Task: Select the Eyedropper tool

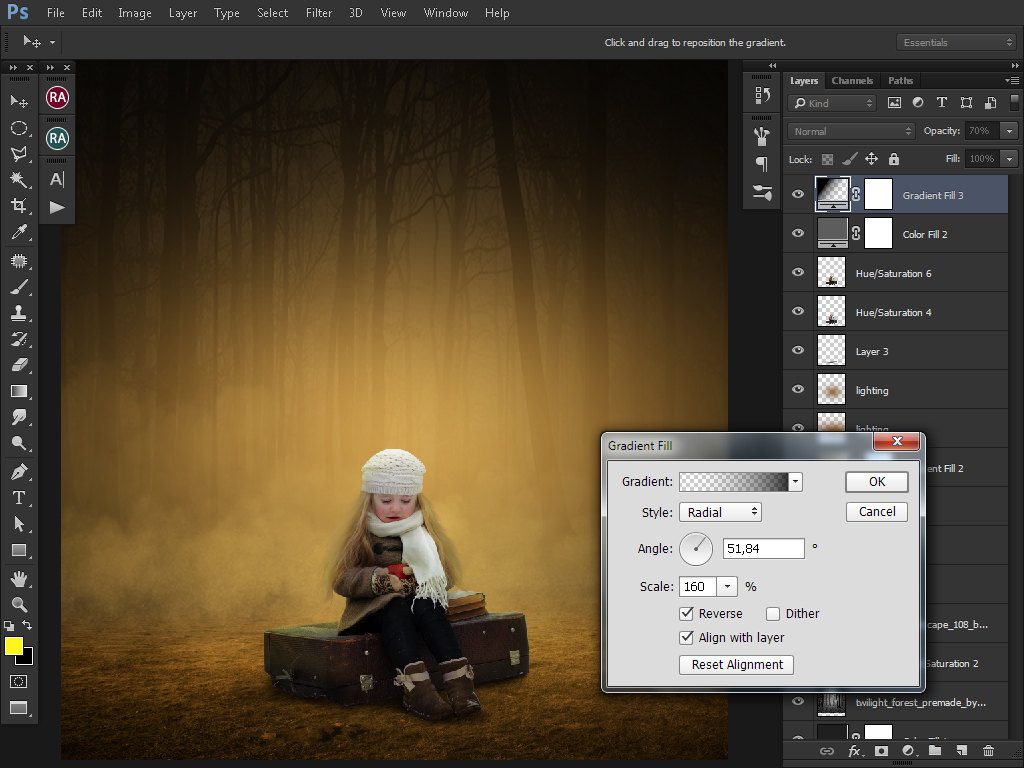Action: (18, 232)
